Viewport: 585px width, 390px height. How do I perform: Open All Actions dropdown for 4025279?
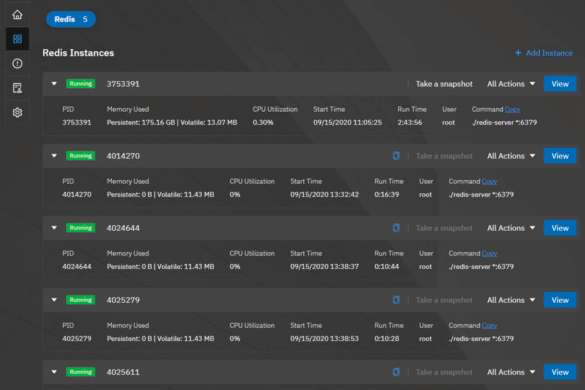pyautogui.click(x=511, y=300)
